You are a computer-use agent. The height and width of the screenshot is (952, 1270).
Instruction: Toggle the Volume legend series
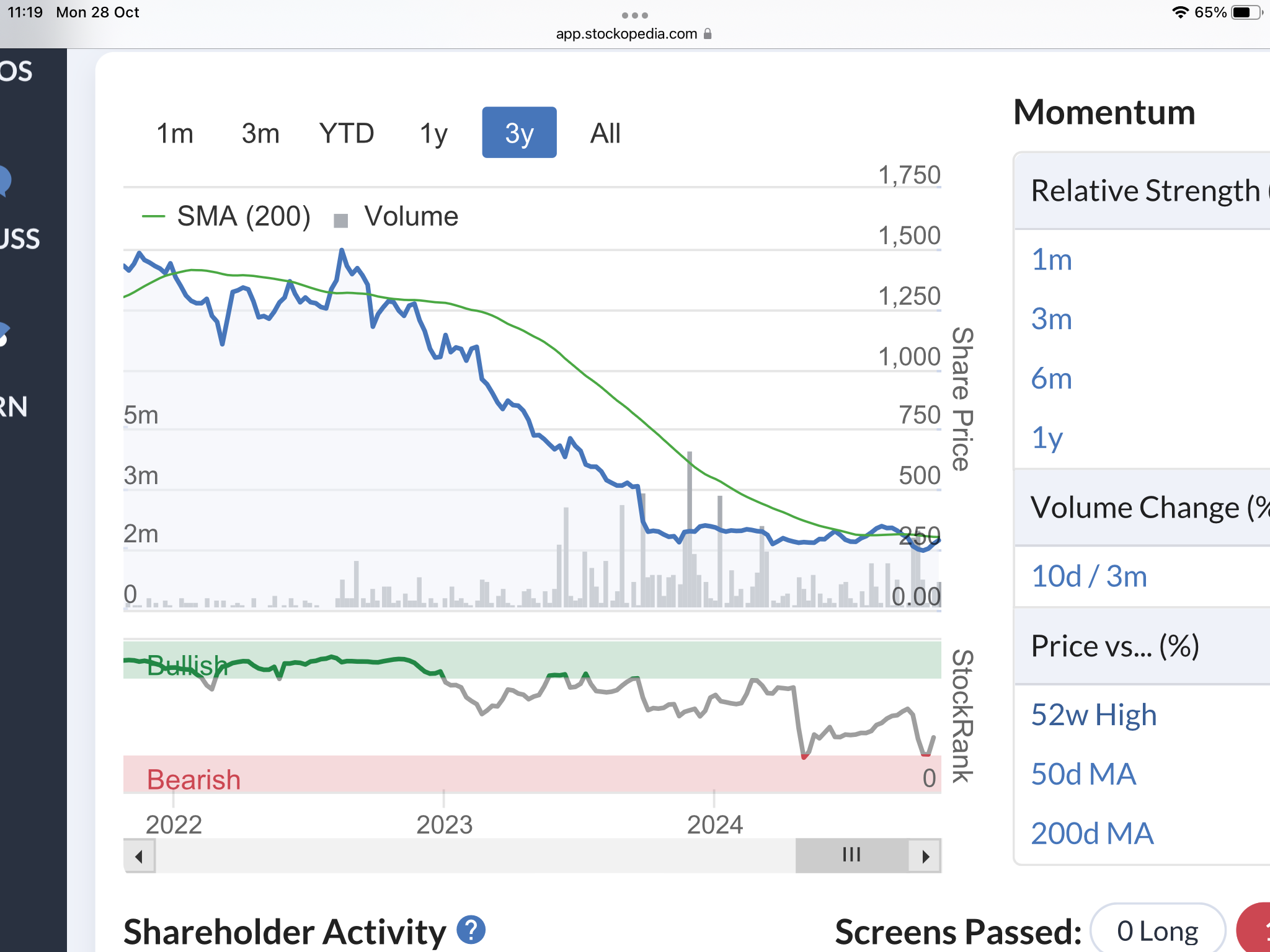[396, 216]
